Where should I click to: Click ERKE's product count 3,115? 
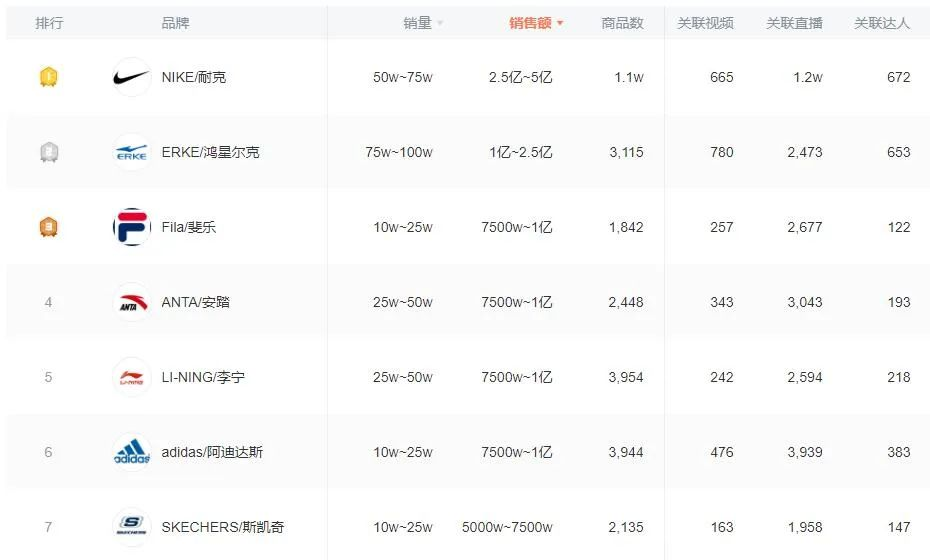626,152
